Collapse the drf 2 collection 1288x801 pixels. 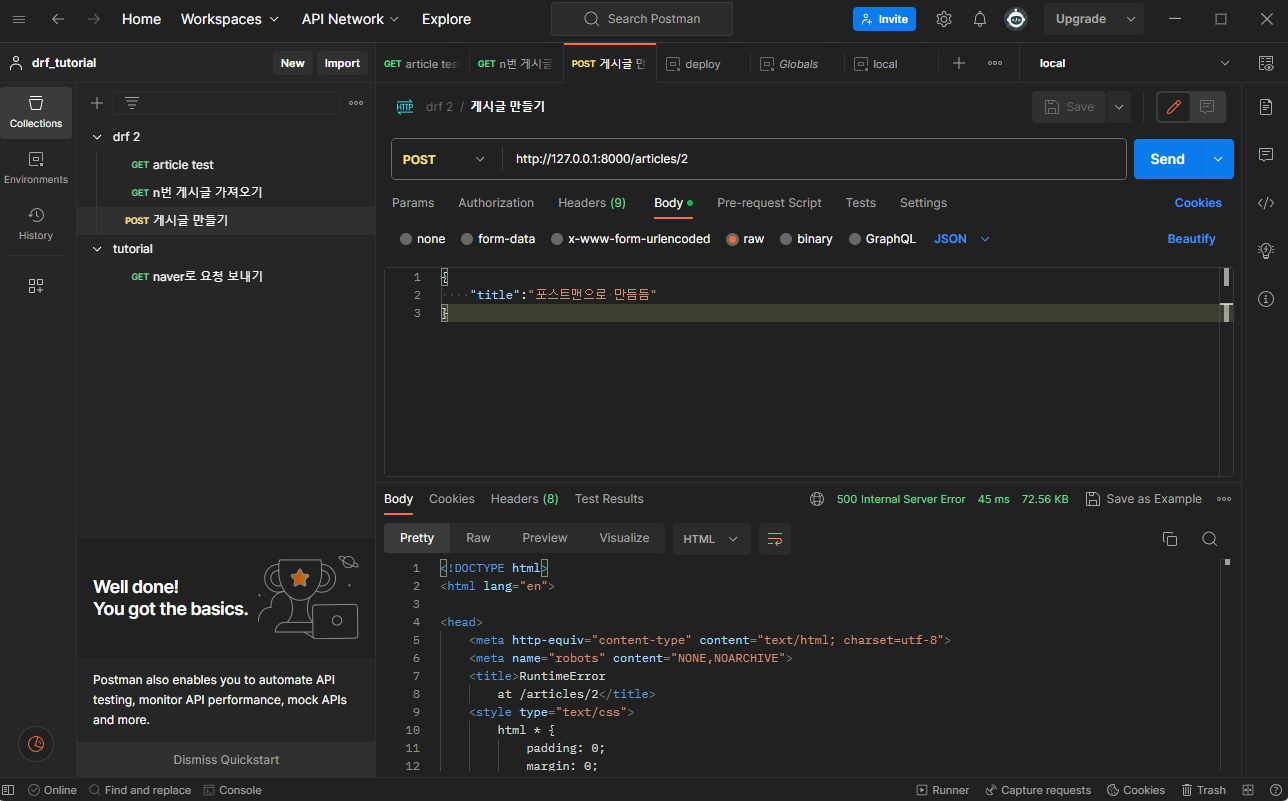(97, 137)
